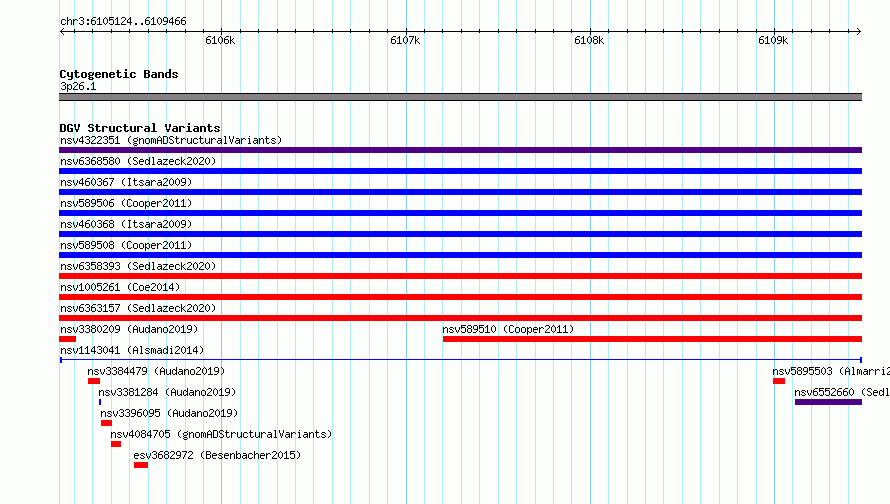Click the gray 3p26.1 cytogenetic band bar
The width and height of the screenshot is (890, 504).
point(460,97)
